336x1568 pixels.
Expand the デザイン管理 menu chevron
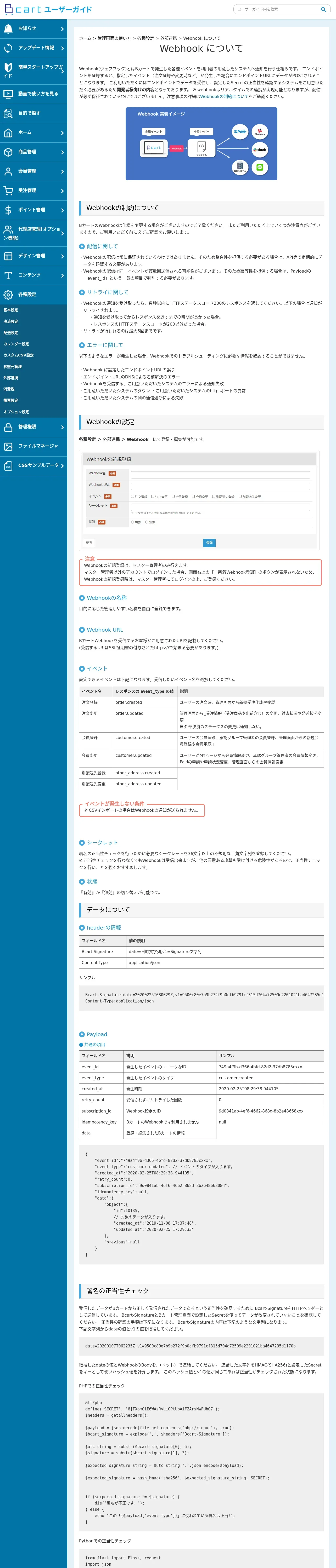click(62, 256)
